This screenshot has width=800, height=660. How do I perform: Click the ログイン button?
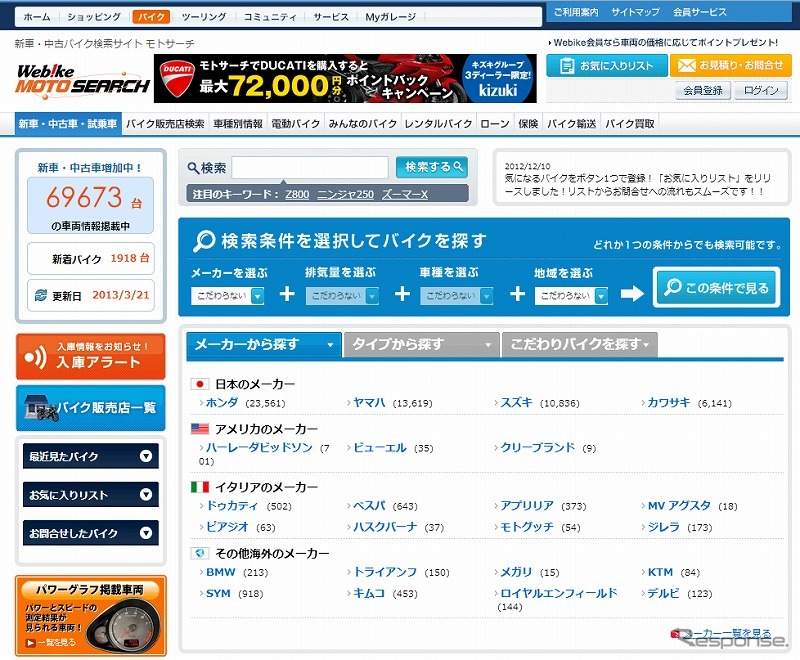[x=761, y=91]
